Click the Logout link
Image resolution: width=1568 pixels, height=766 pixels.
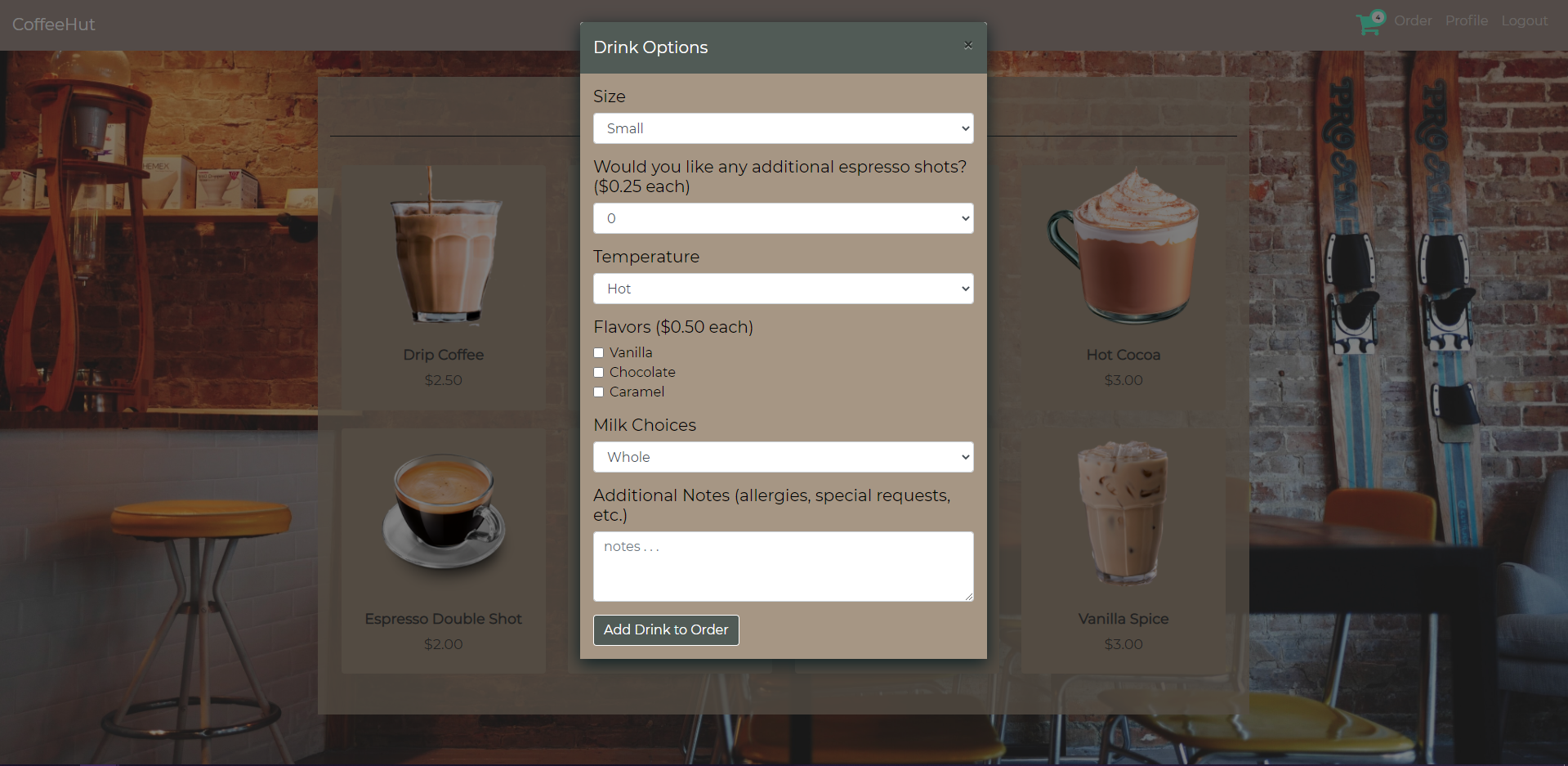click(x=1525, y=20)
